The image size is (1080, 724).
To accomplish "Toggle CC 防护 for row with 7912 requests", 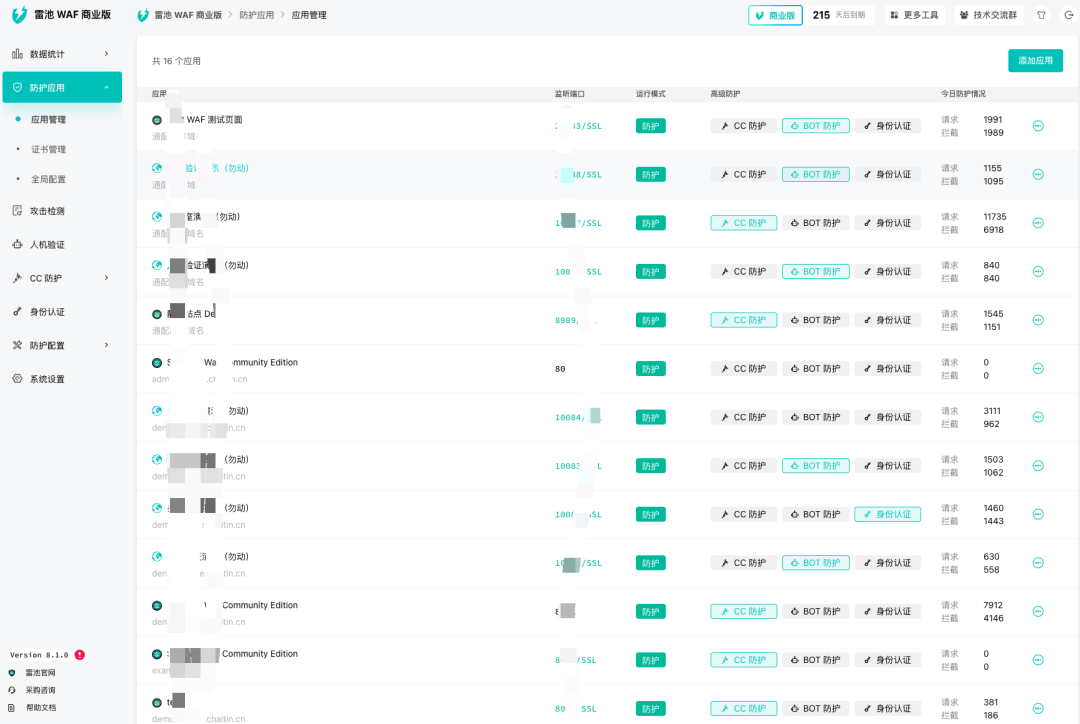I will pos(744,612).
